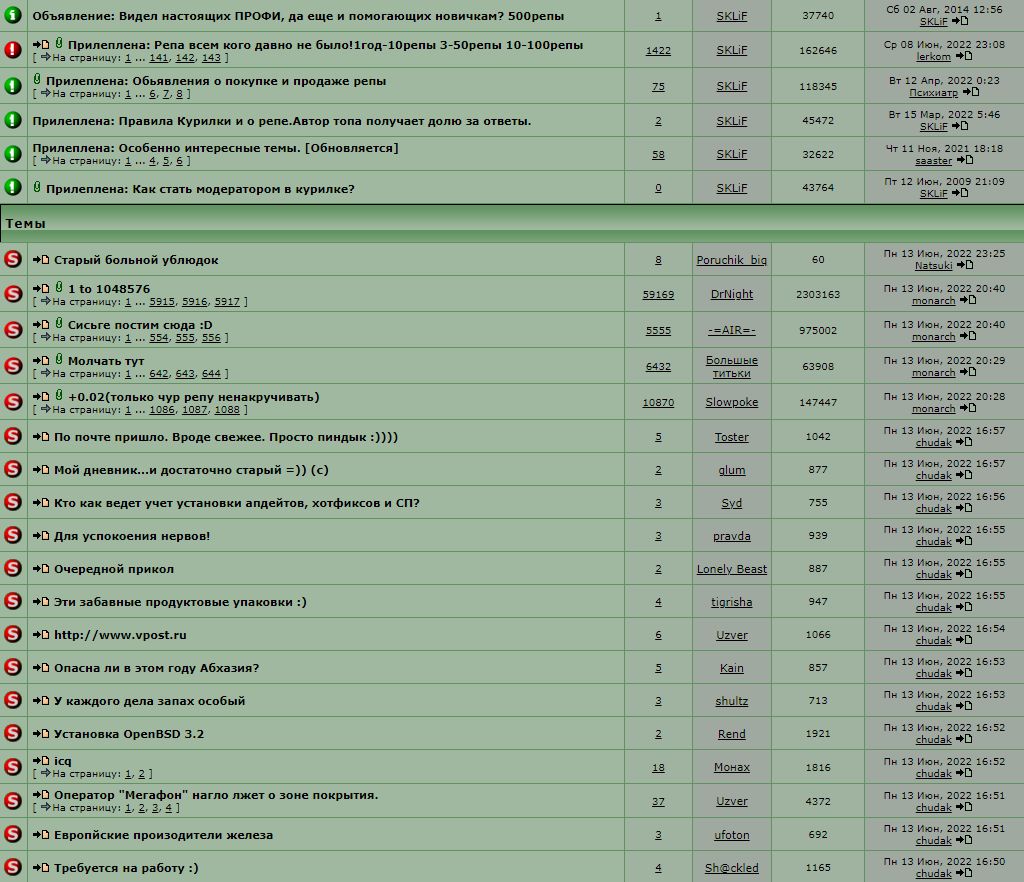Open last post icon in 'Мой дневник' row
Screen dimensions: 1024x882
click(964, 475)
